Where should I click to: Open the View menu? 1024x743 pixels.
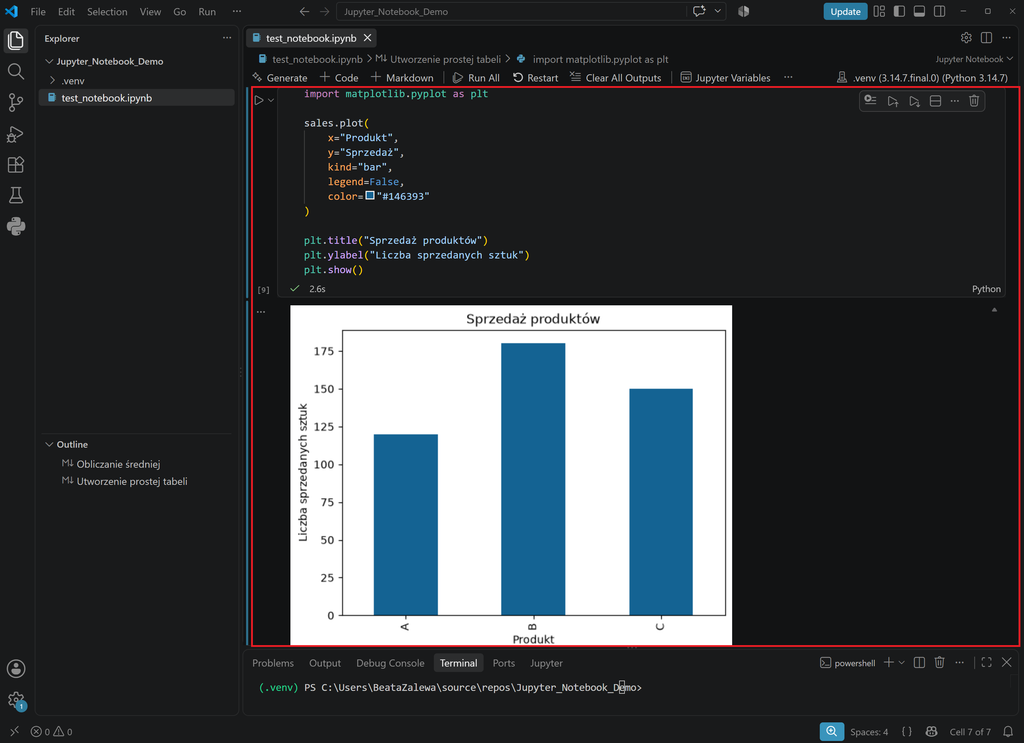[x=150, y=11]
